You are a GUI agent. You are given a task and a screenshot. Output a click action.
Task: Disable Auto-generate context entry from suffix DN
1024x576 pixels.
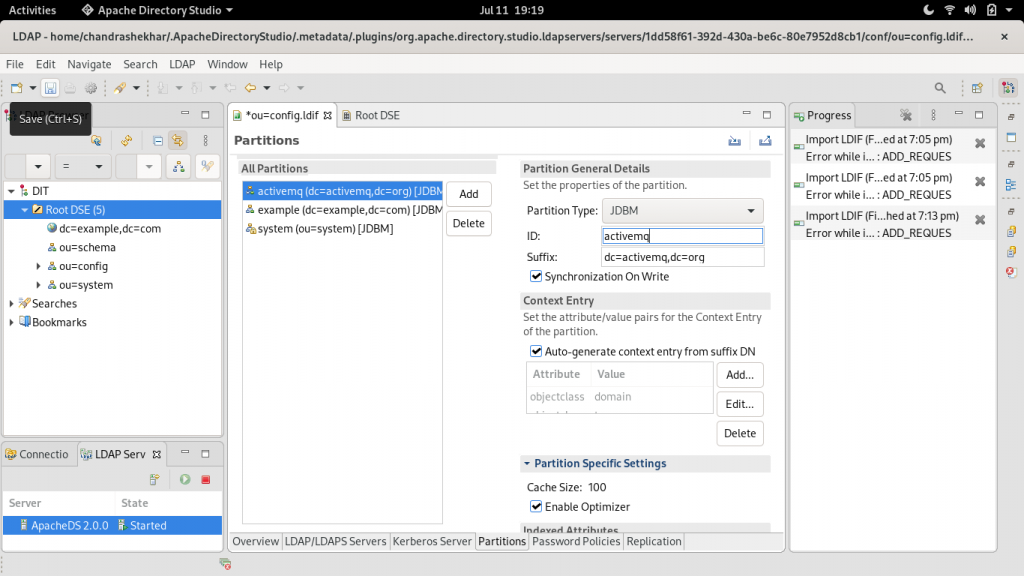[536, 351]
